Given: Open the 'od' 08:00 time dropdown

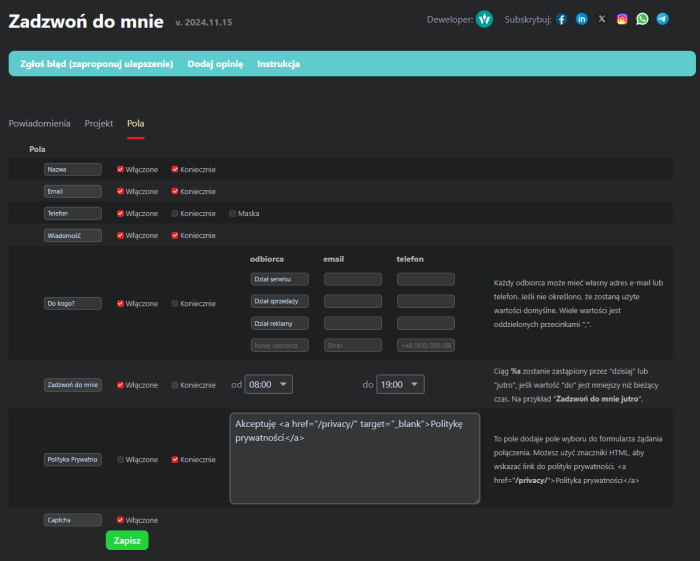Looking at the screenshot, I should tap(270, 384).
